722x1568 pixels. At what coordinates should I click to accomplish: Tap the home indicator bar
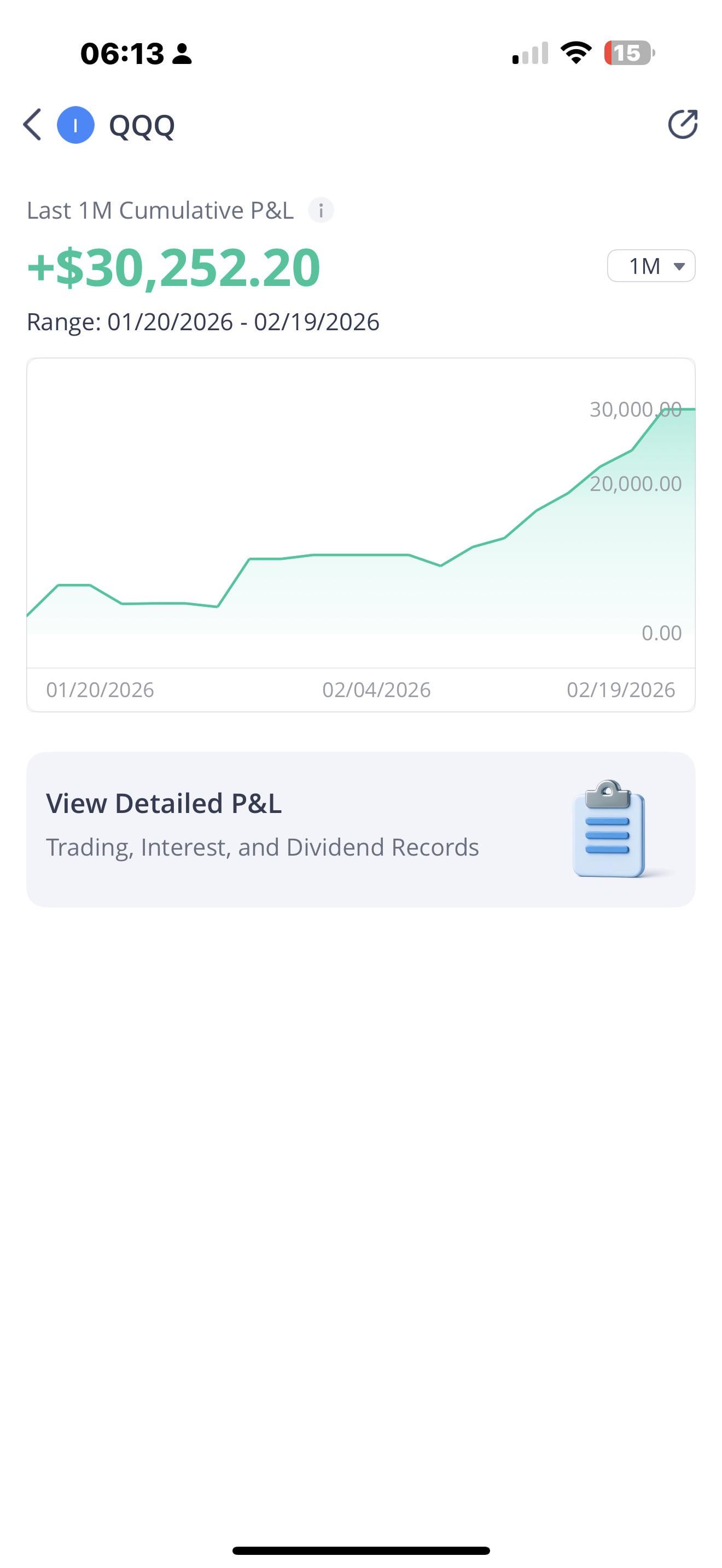coord(361,1551)
